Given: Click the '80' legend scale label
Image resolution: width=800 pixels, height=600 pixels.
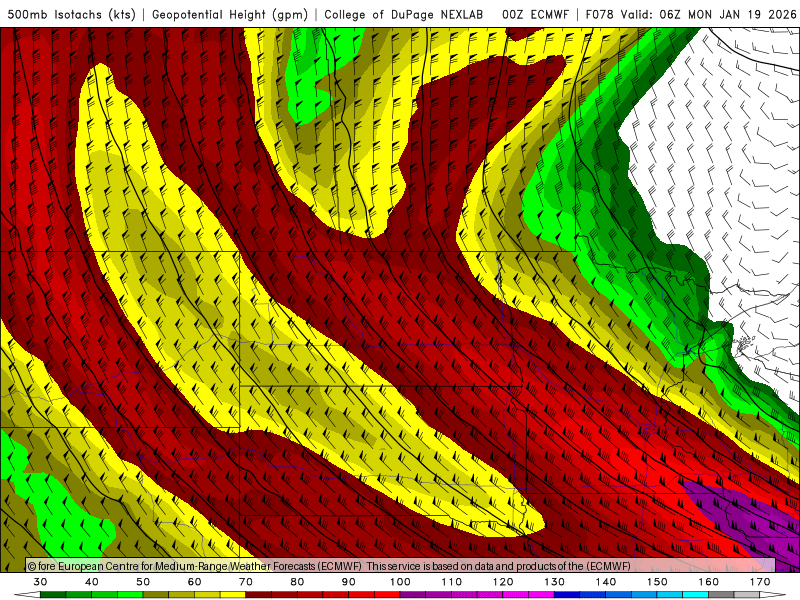Looking at the screenshot, I should click(x=297, y=582).
